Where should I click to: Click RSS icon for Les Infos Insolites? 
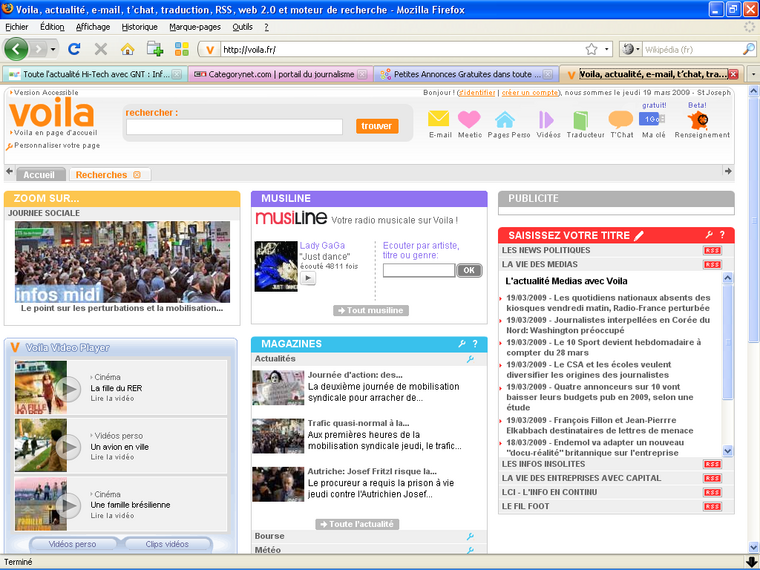(x=712, y=464)
